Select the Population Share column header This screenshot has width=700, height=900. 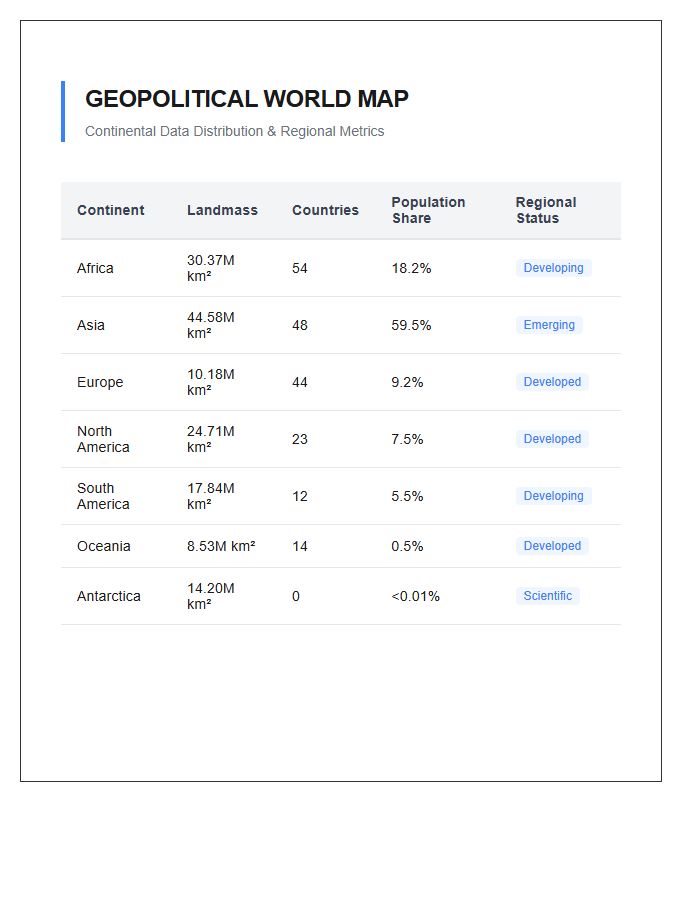(x=428, y=210)
